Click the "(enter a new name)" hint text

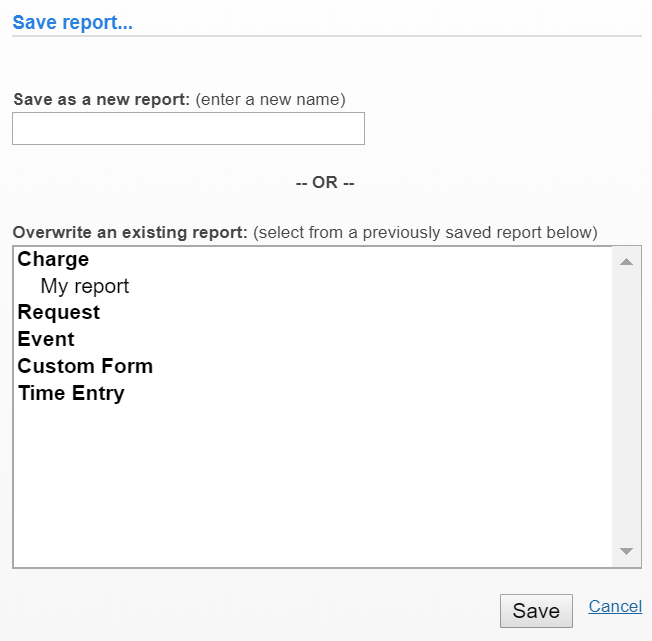point(270,100)
